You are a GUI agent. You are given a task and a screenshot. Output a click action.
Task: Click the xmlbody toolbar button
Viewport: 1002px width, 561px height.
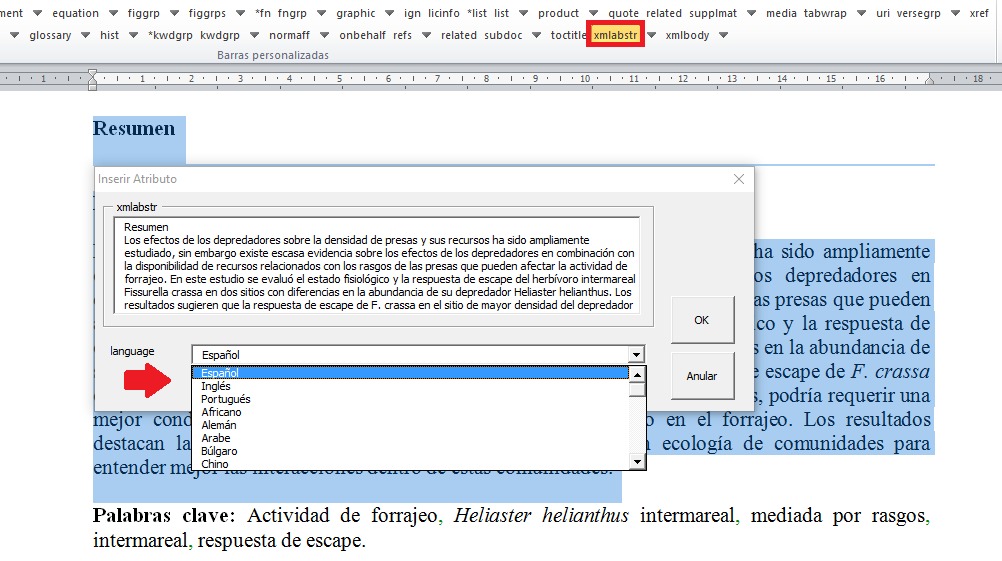(687, 35)
